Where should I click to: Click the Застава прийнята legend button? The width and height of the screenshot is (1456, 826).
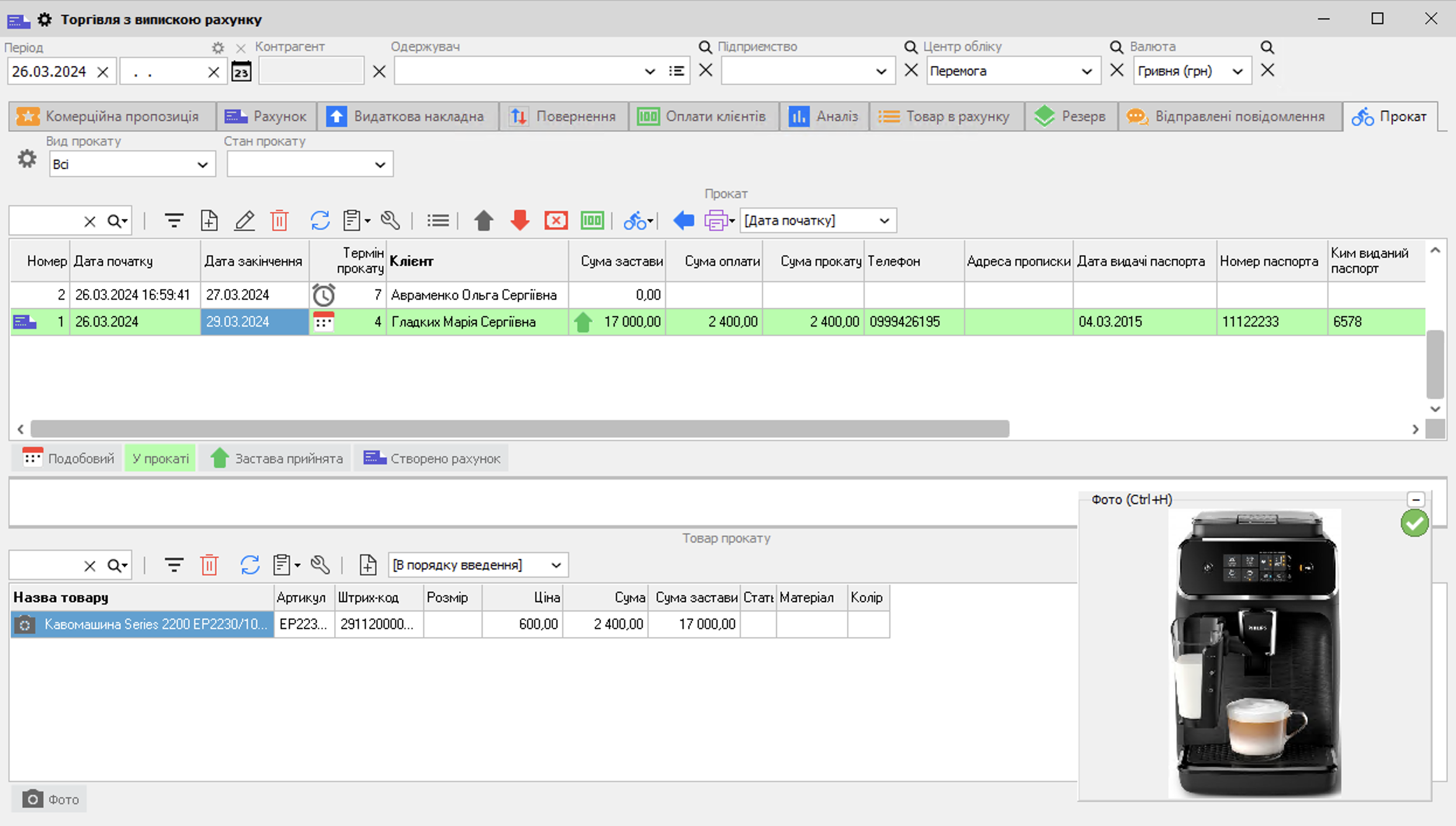coord(276,459)
